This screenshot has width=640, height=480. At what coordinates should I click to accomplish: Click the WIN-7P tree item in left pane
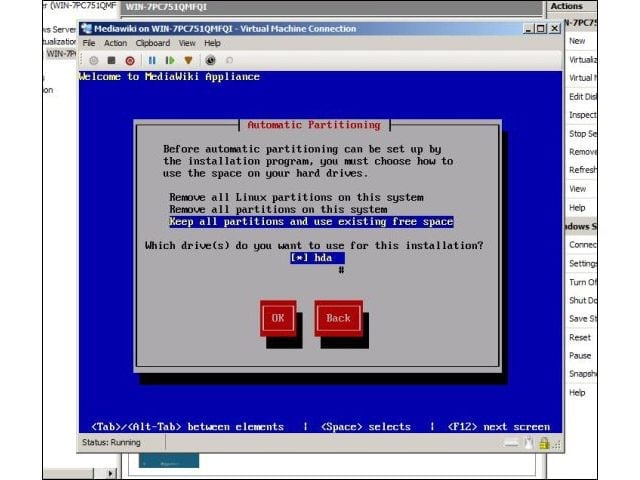click(x=61, y=54)
